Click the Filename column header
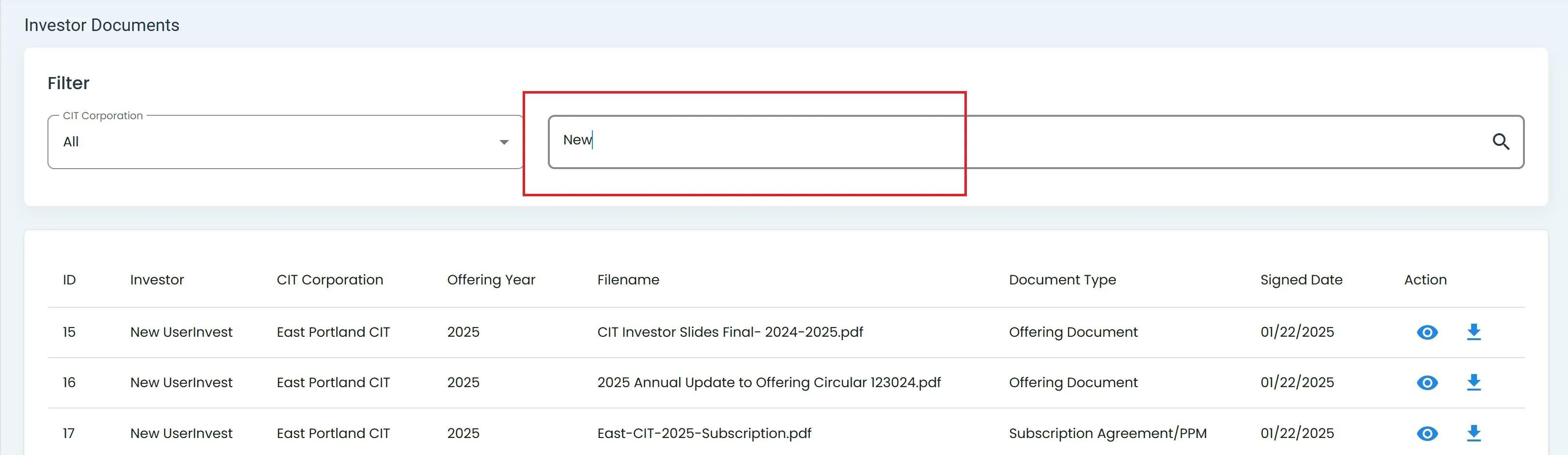Viewport: 1568px width, 455px height. click(x=628, y=280)
